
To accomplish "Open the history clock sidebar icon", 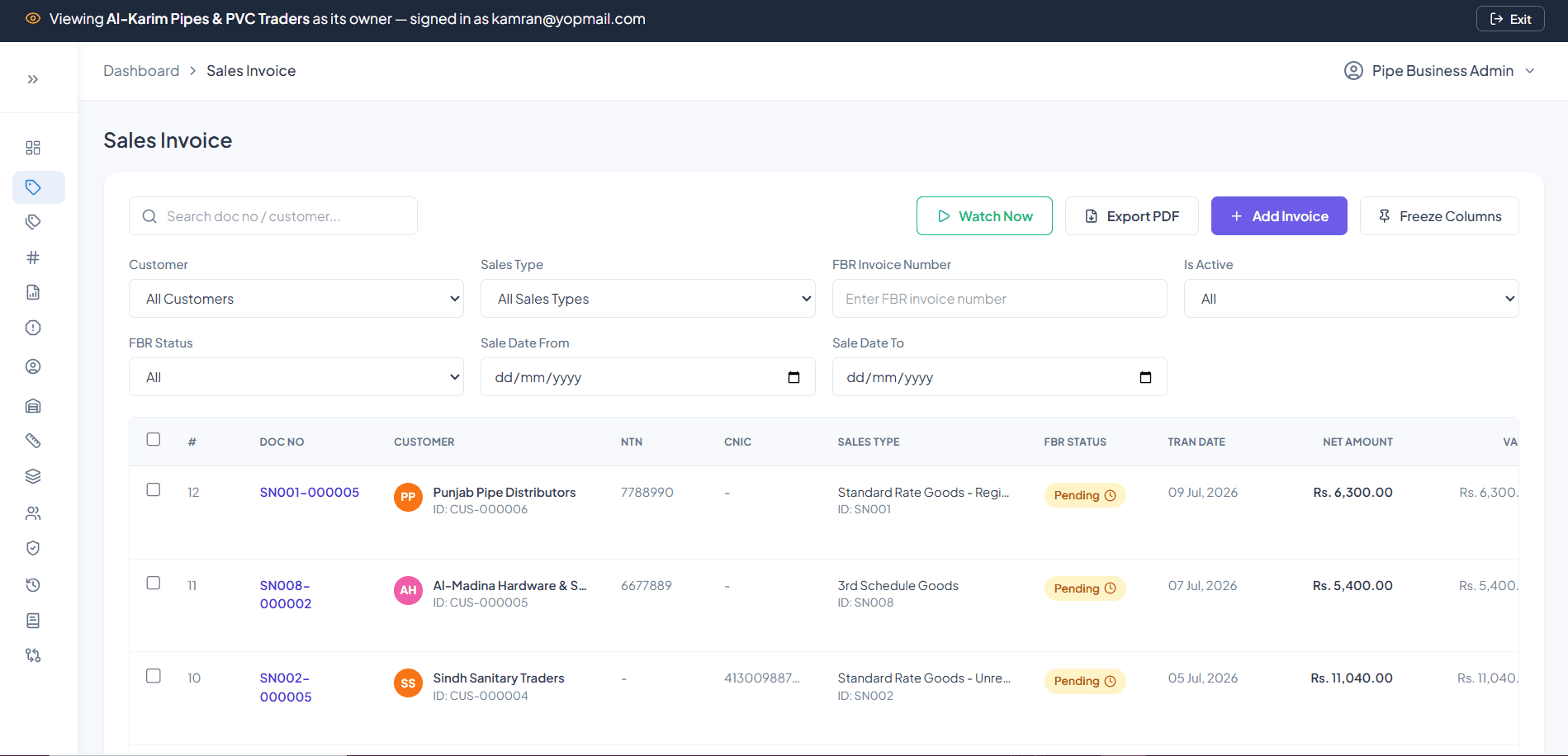I will coord(33,585).
